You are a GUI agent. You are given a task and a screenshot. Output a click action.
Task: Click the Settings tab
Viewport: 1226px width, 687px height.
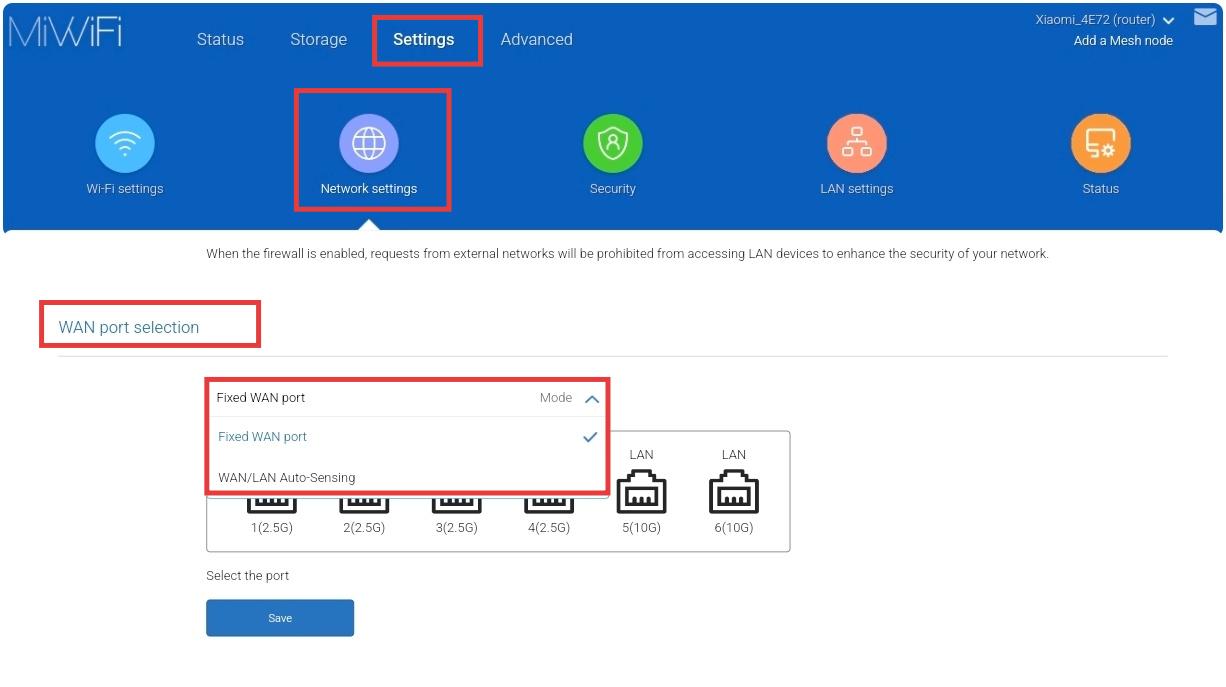tap(423, 40)
